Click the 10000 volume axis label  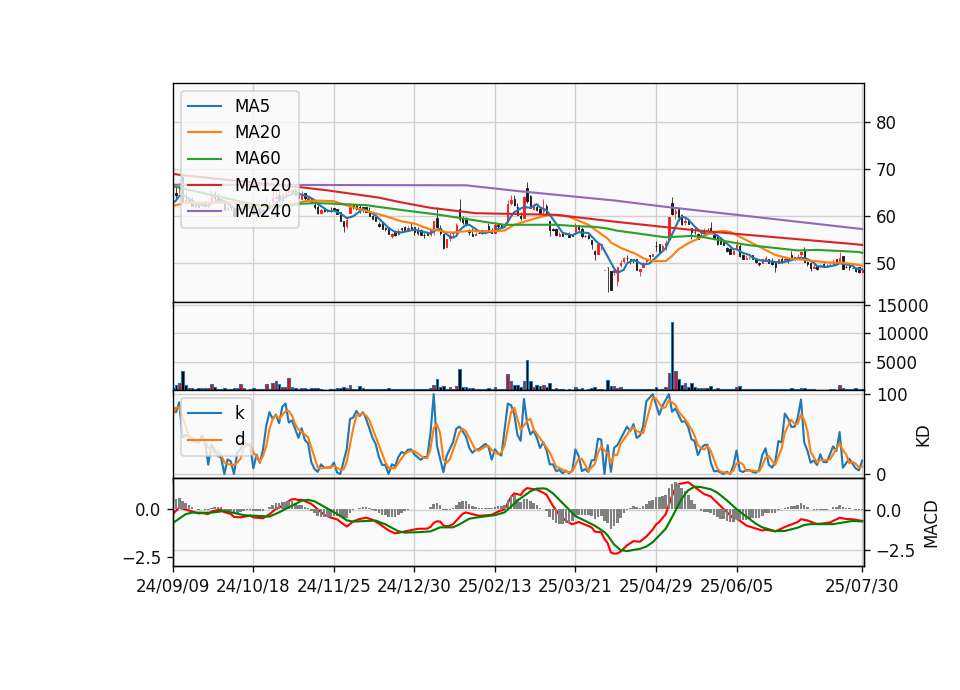coord(902,334)
